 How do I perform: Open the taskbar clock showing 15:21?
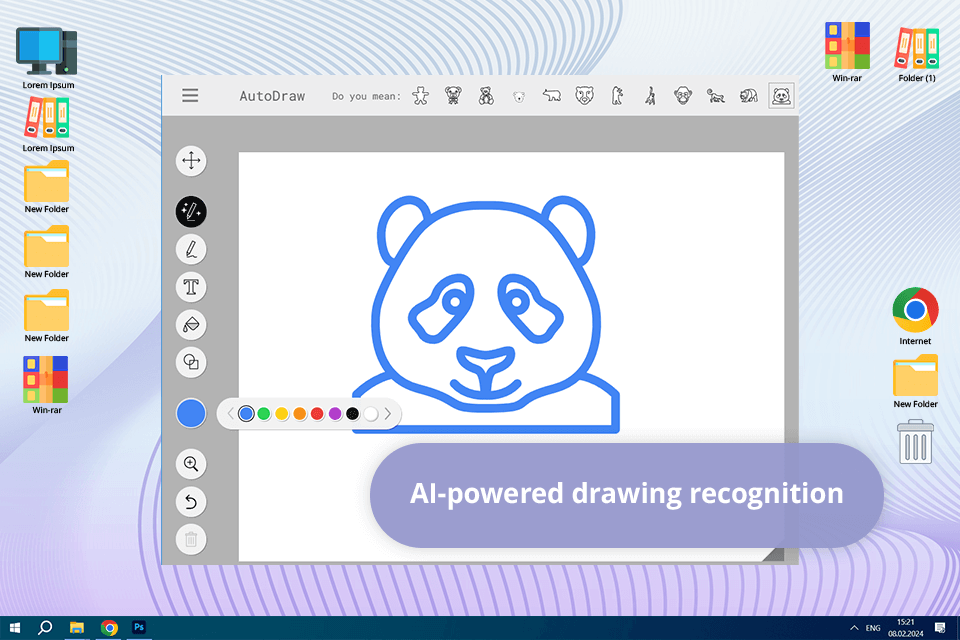tap(906, 628)
